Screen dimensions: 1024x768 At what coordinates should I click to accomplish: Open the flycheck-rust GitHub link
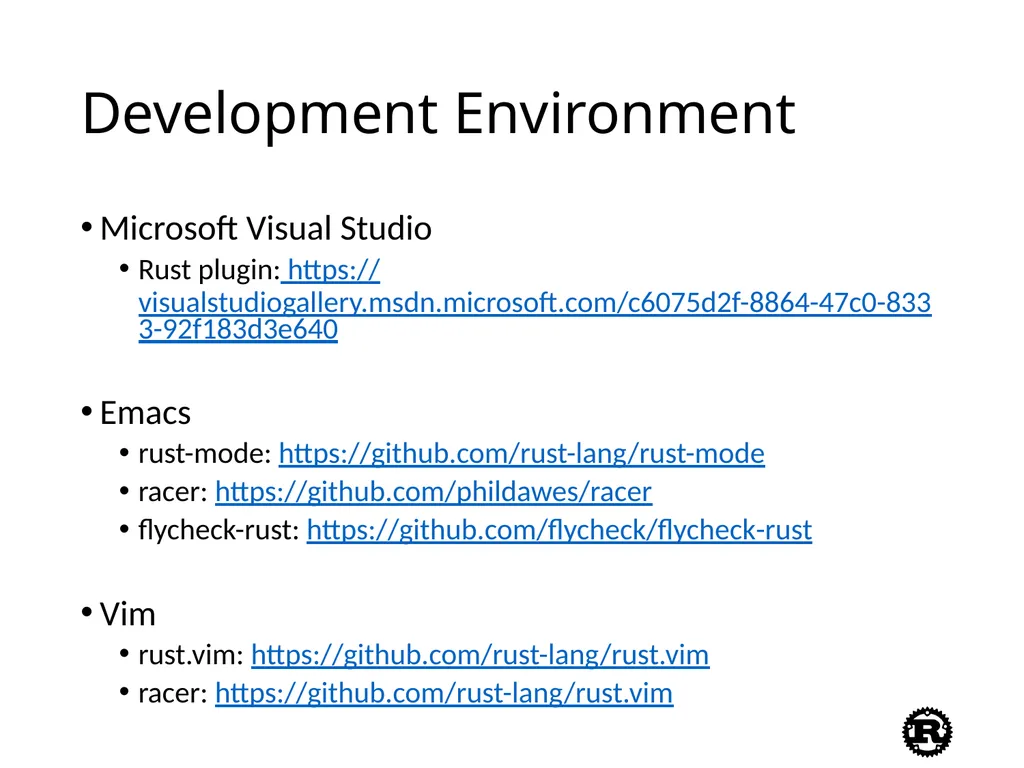pos(559,530)
